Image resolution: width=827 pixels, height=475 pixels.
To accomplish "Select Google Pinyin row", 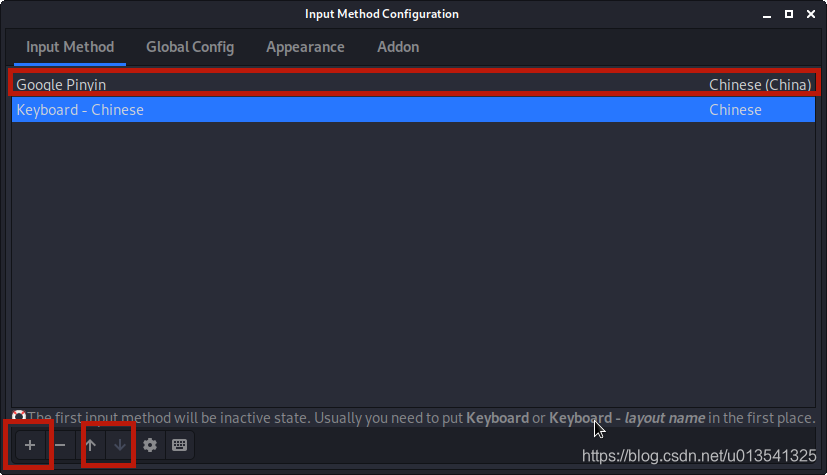I will [x=414, y=84].
